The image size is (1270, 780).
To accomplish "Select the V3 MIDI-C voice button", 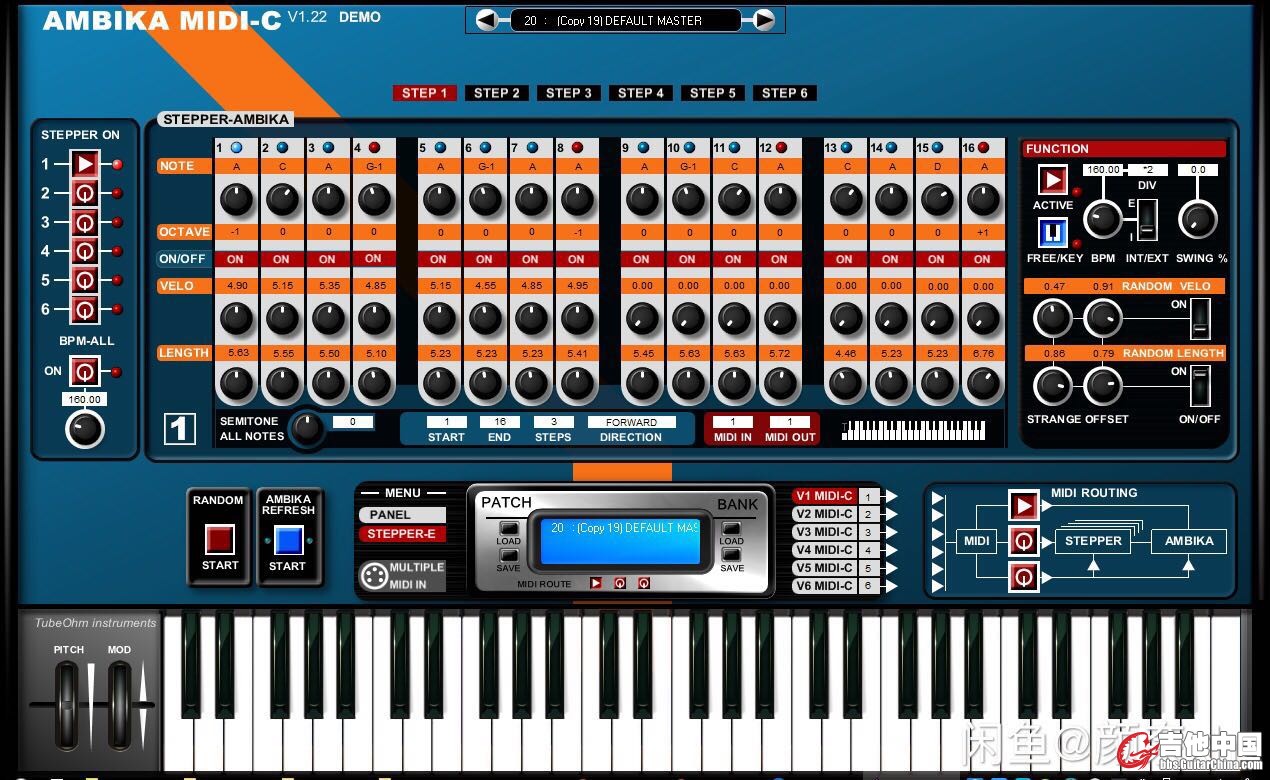I will 824,532.
